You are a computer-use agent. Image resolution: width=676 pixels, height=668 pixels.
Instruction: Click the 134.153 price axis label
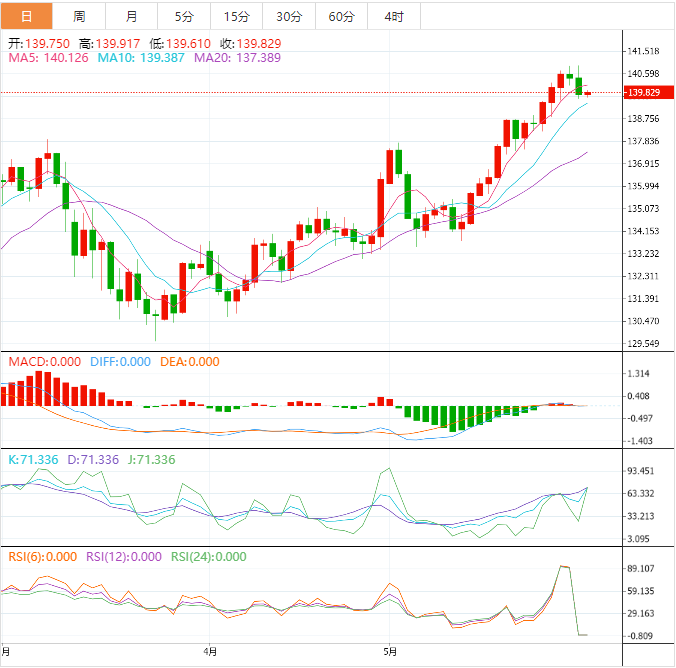tap(643, 231)
